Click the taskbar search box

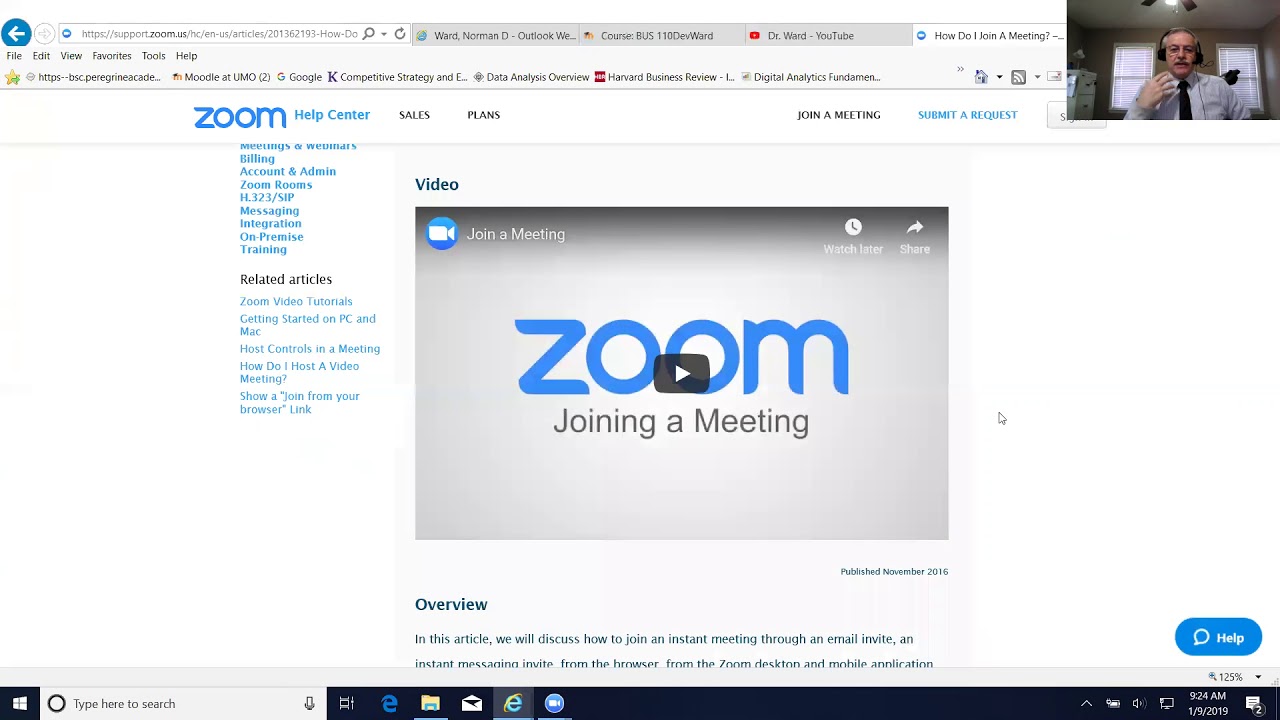[183, 704]
